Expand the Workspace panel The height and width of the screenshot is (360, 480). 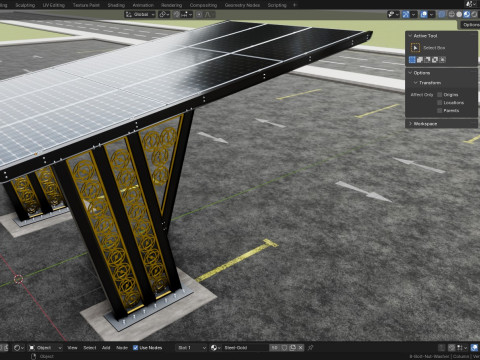pyautogui.click(x=410, y=124)
